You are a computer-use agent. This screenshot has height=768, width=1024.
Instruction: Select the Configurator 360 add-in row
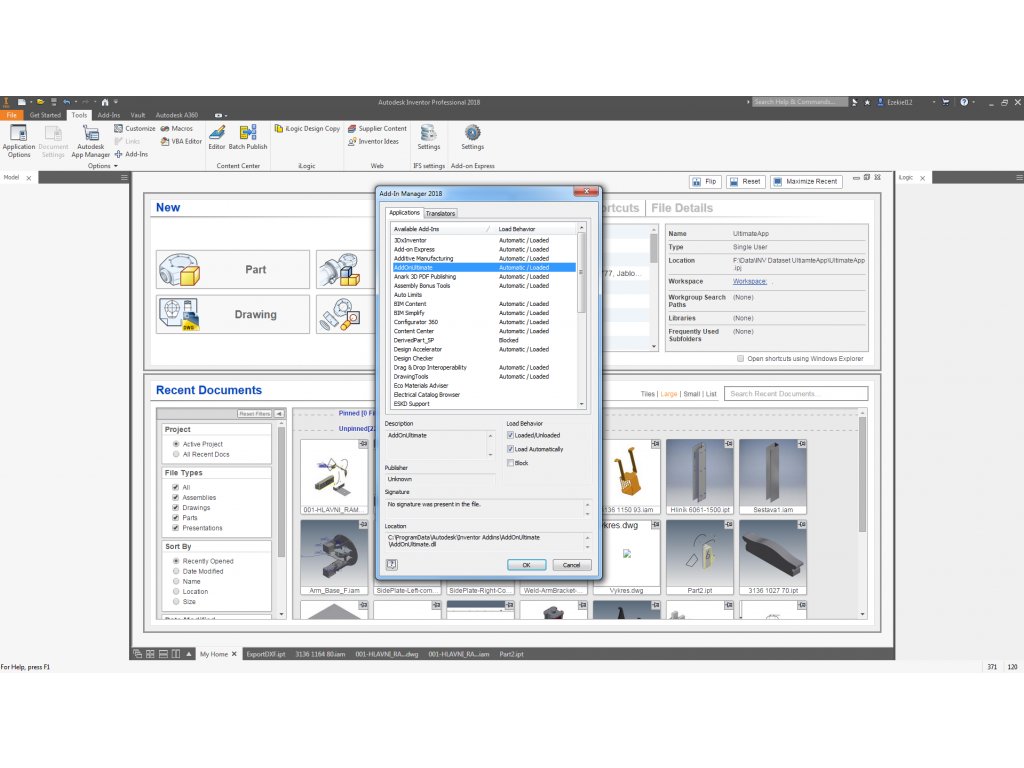pos(483,322)
